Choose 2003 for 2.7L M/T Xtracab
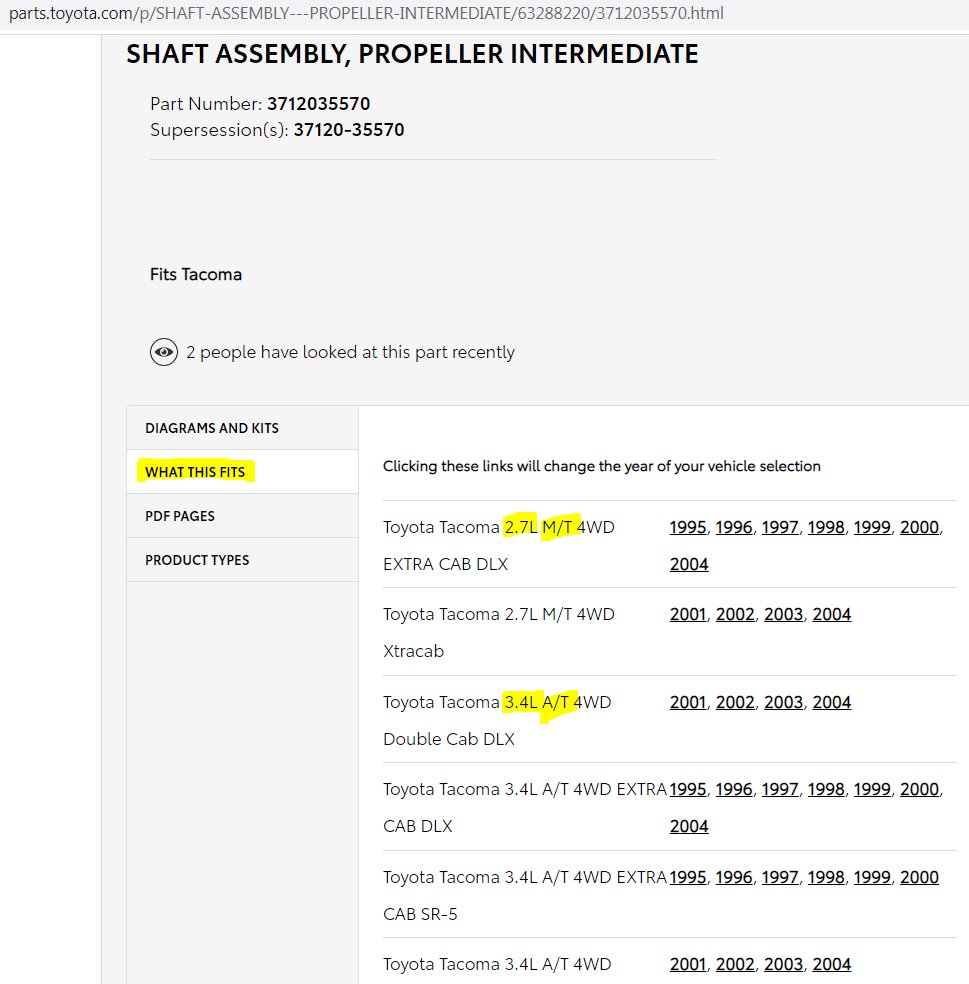 tap(783, 614)
